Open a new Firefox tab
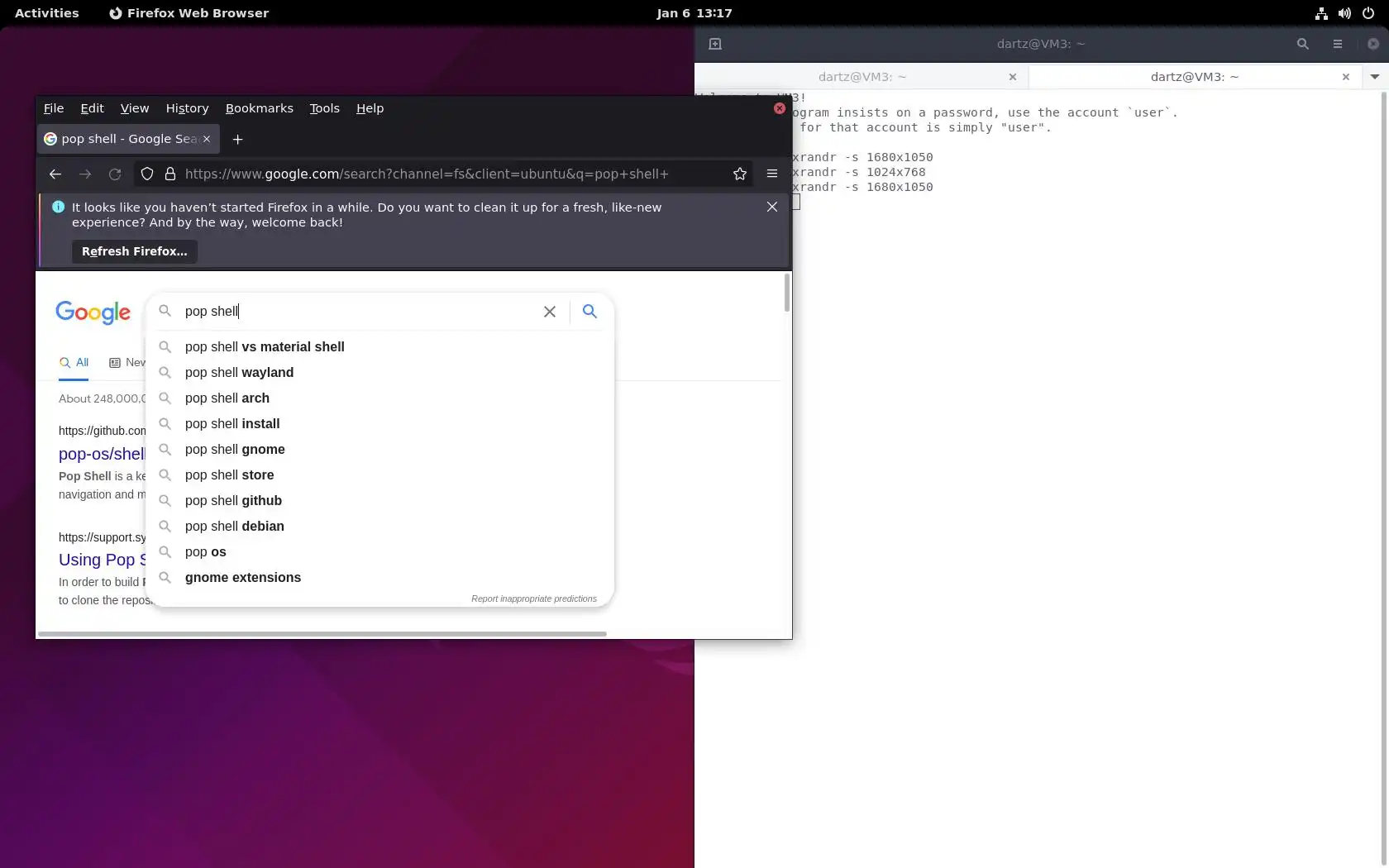 click(238, 139)
